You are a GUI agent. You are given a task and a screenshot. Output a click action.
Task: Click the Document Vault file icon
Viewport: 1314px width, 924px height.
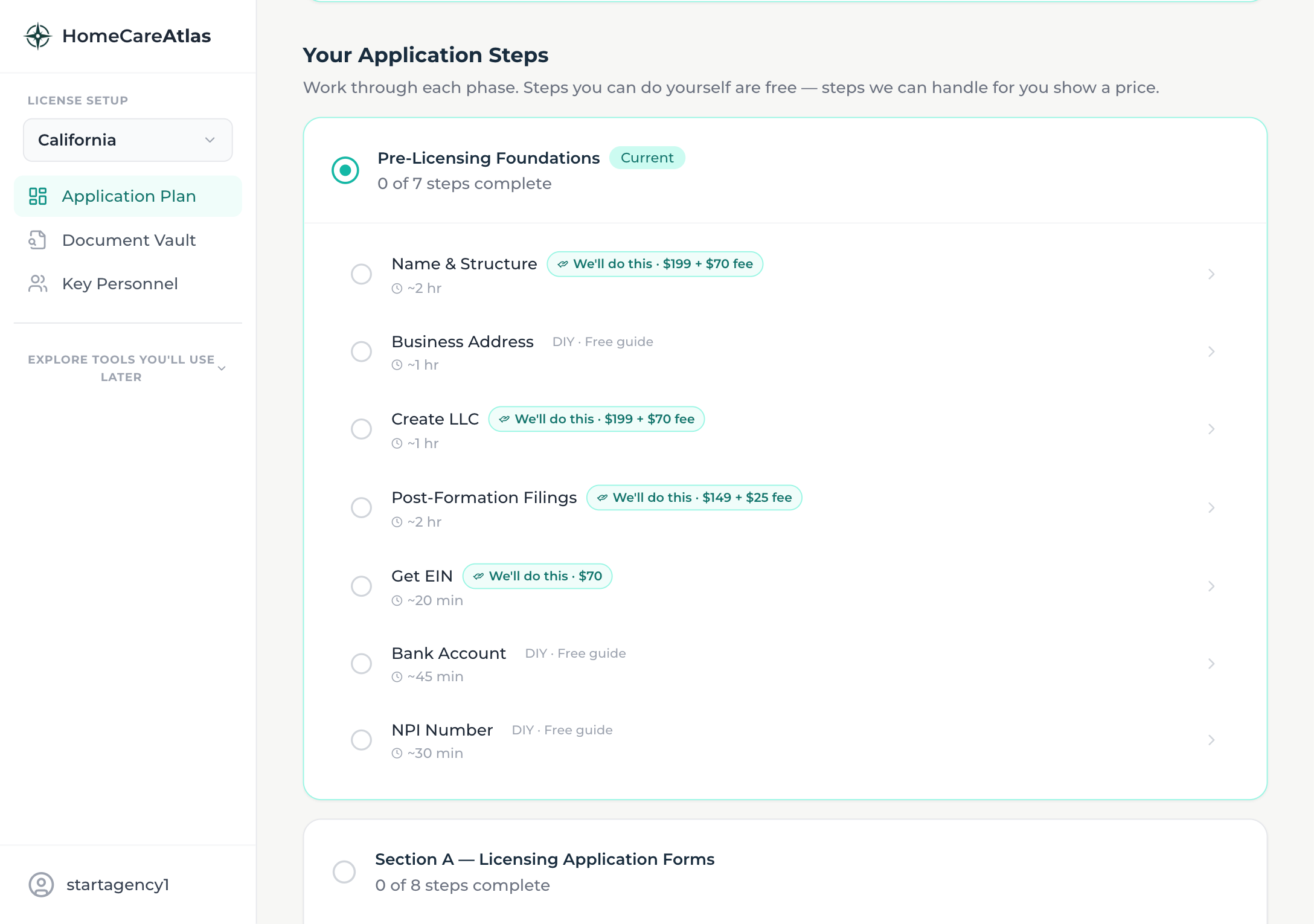(x=38, y=240)
